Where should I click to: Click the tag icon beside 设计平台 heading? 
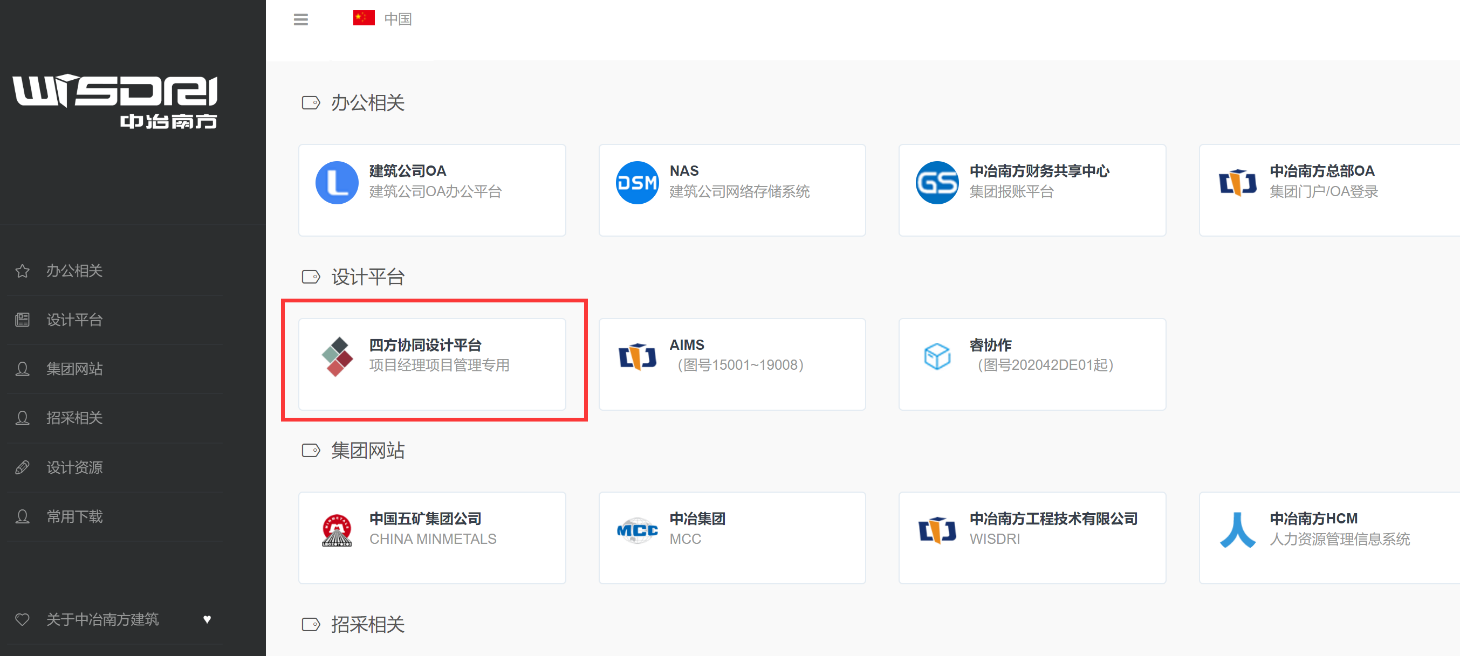pyautogui.click(x=310, y=277)
